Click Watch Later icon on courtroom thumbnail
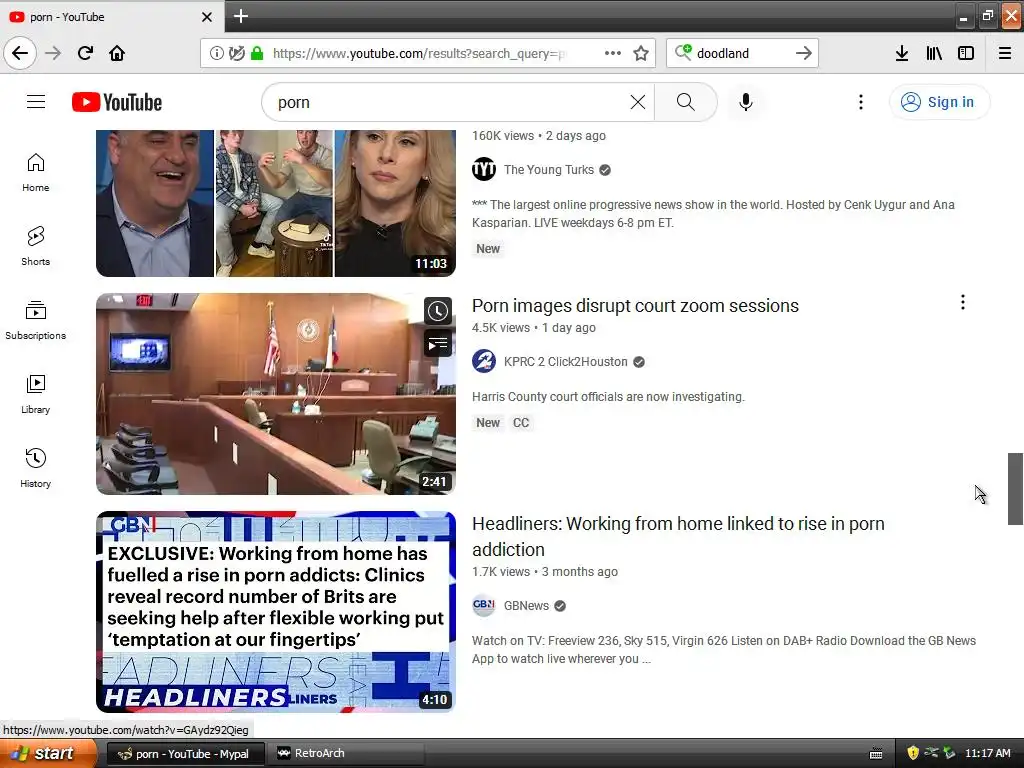Image resolution: width=1024 pixels, height=768 pixels. coord(438,311)
